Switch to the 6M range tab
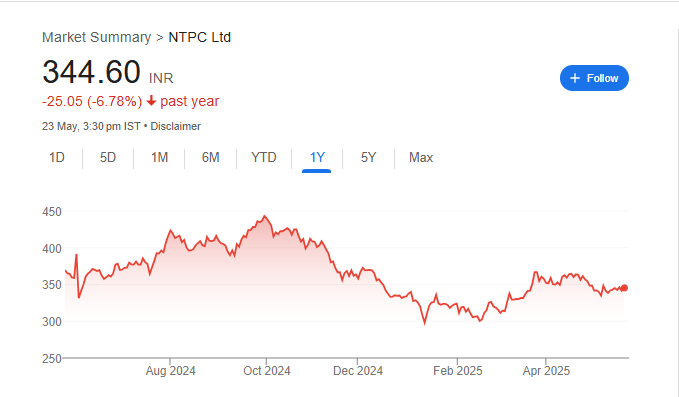679x397 pixels. (210, 158)
